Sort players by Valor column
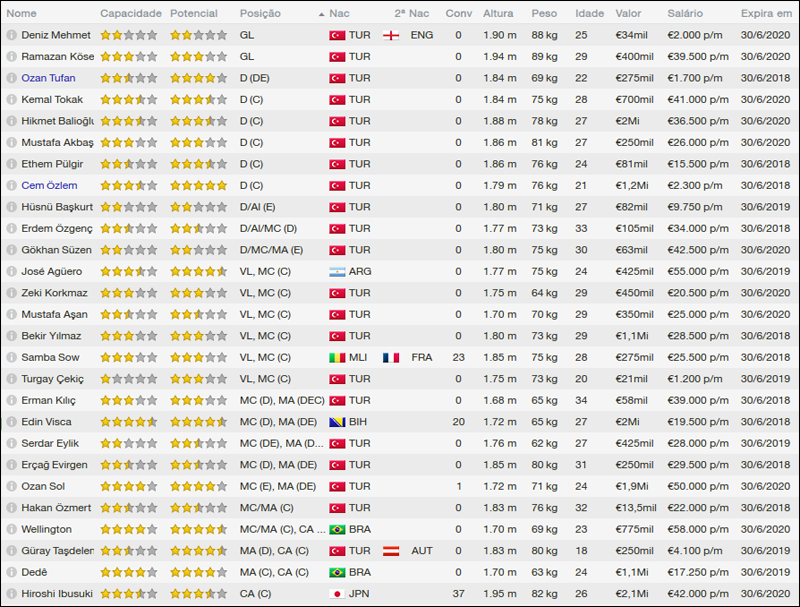800x607 pixels. point(629,14)
